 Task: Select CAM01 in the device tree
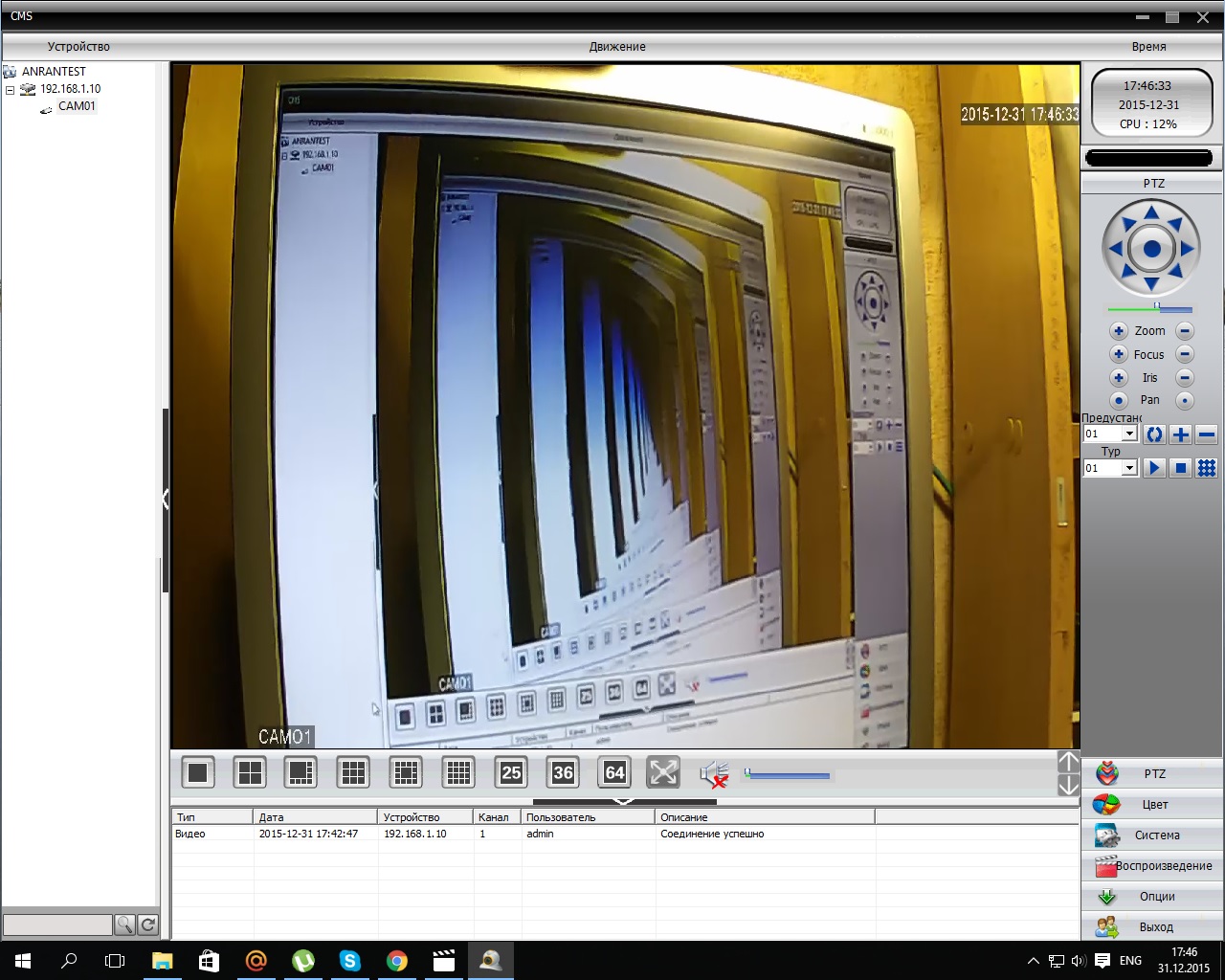tap(77, 106)
